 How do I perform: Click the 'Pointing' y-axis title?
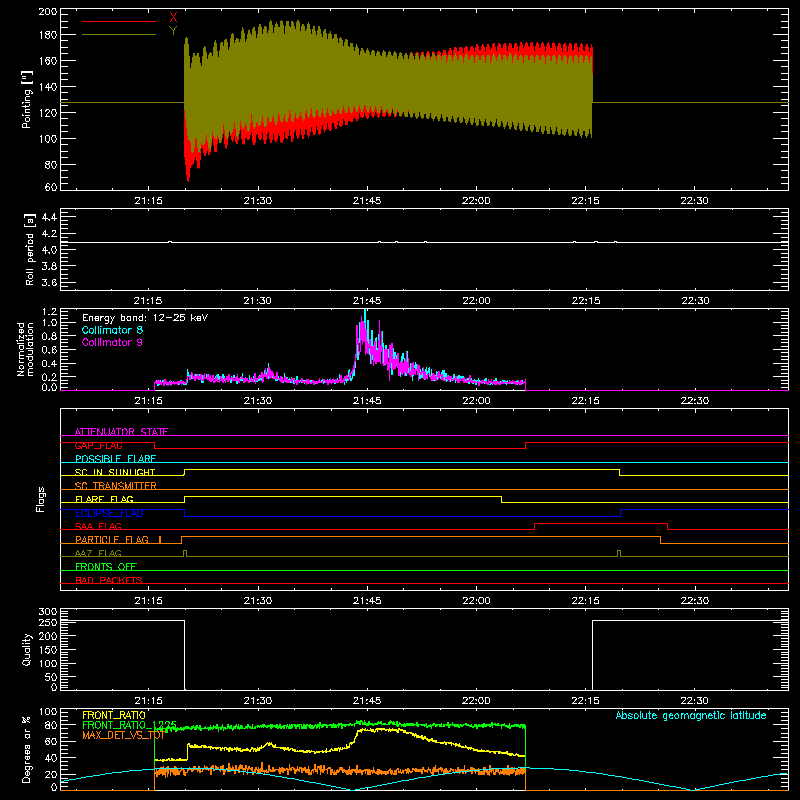[27, 99]
